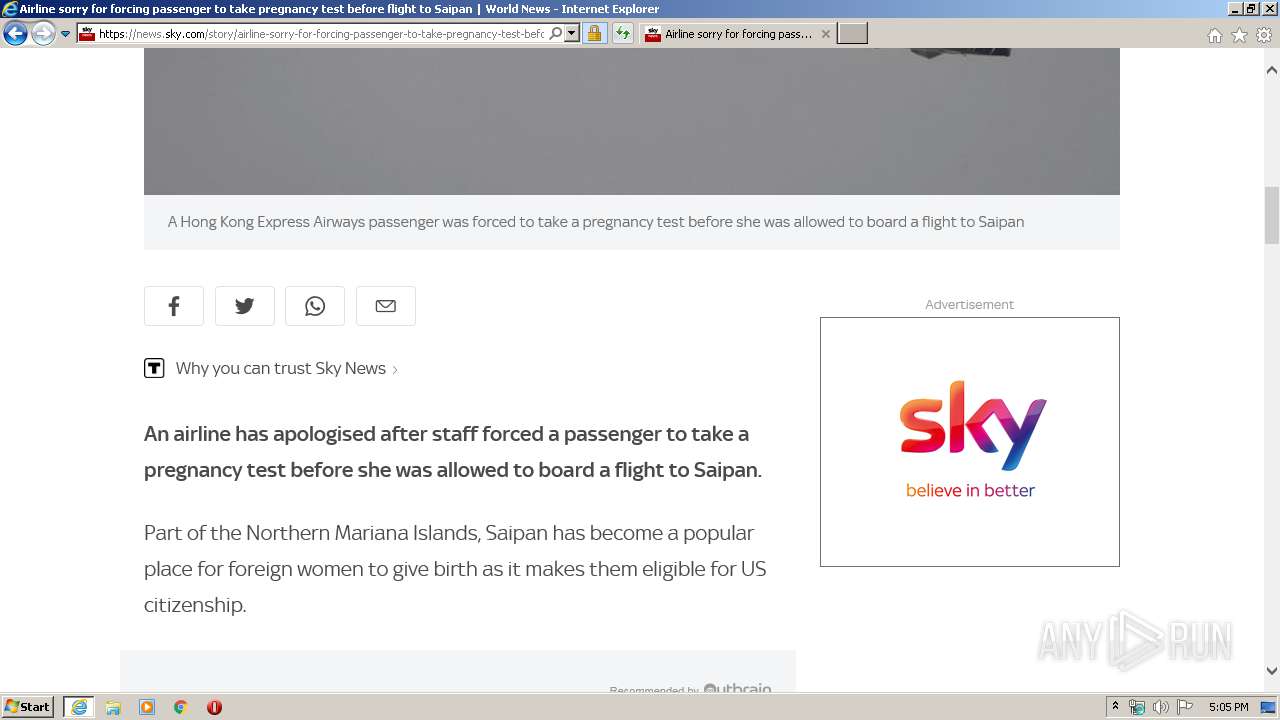Open the recent pages dropdown arrow
1280x720 pixels.
pos(66,34)
